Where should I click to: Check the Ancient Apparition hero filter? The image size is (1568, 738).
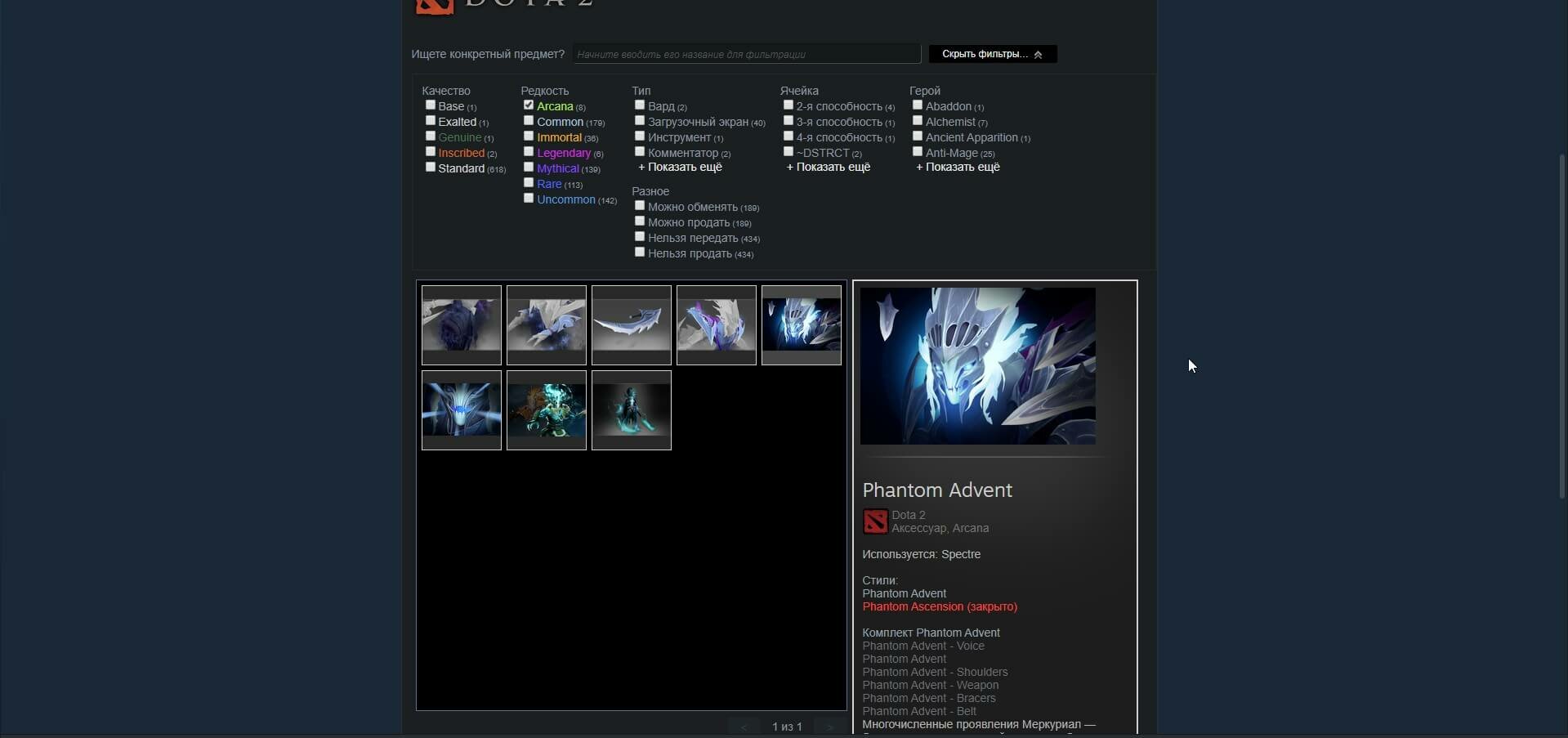point(918,136)
